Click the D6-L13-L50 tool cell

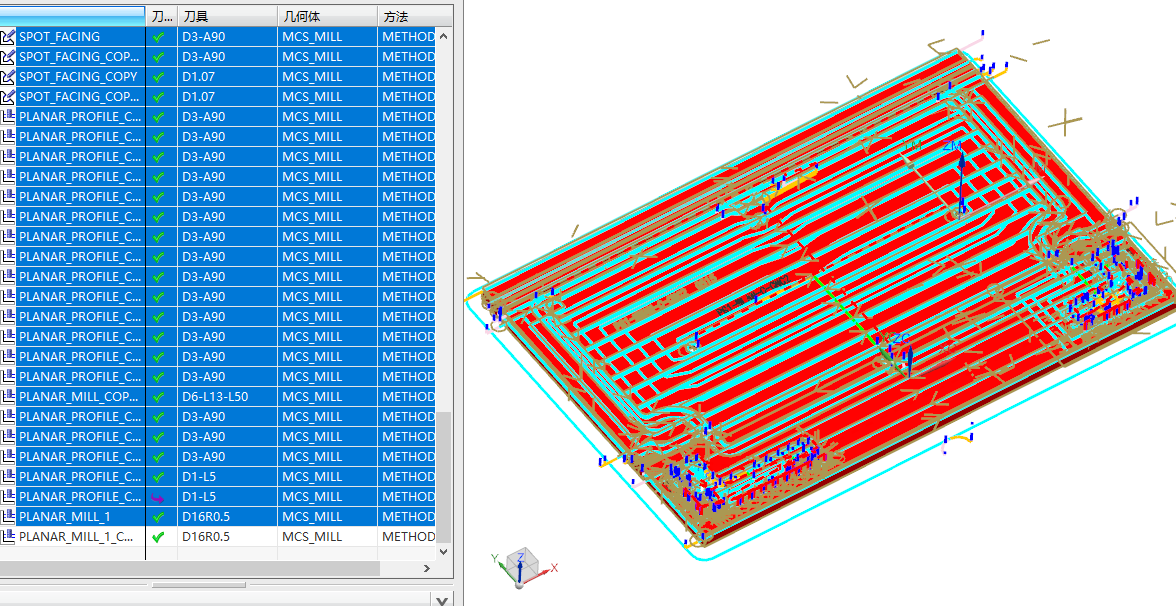click(x=215, y=396)
